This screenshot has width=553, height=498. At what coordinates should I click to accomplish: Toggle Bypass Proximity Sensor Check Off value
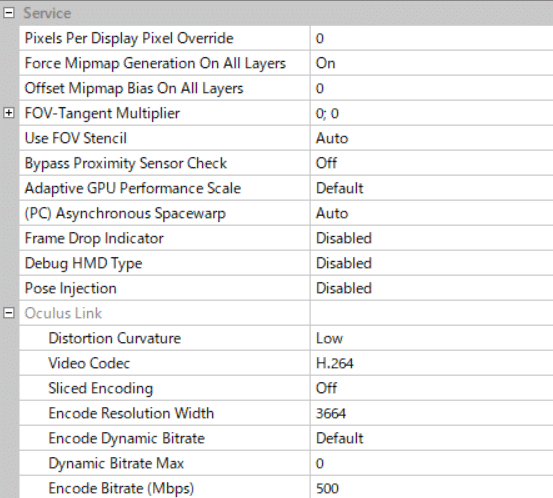[x=432, y=163]
